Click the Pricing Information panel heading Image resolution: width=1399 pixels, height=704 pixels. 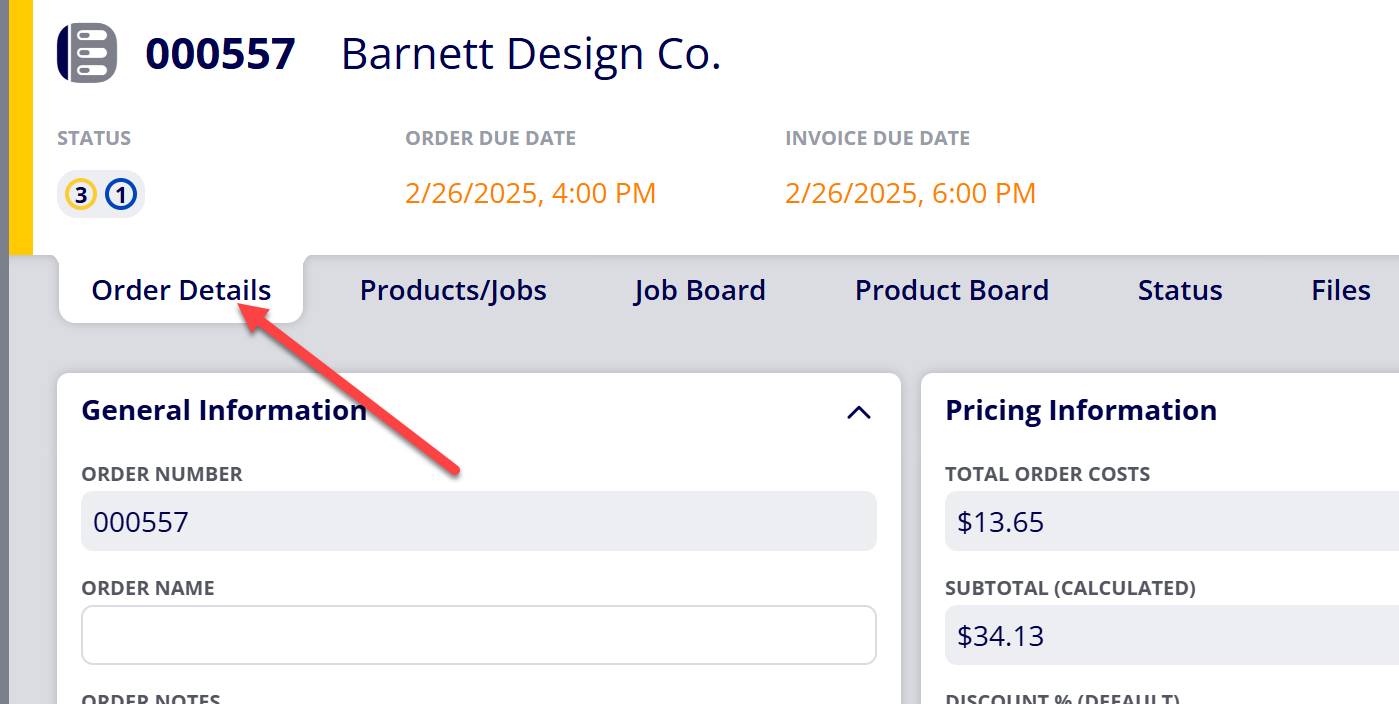pyautogui.click(x=1081, y=410)
